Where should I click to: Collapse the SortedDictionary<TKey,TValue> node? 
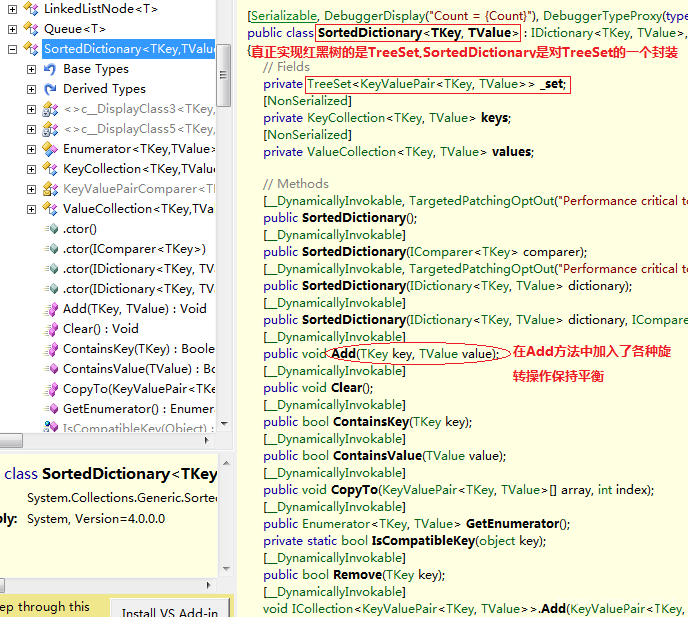[x=13, y=49]
